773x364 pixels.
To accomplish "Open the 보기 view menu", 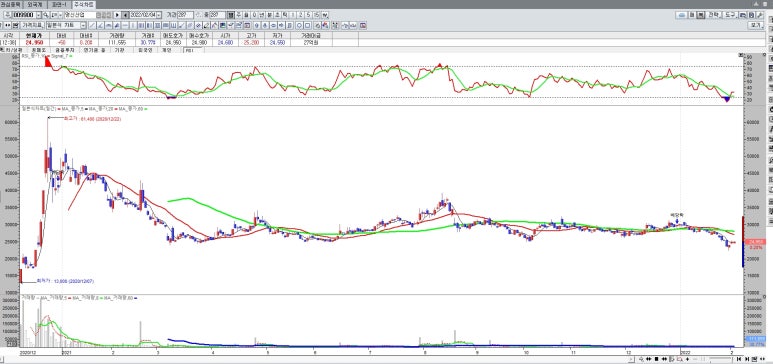I will [756, 25].
